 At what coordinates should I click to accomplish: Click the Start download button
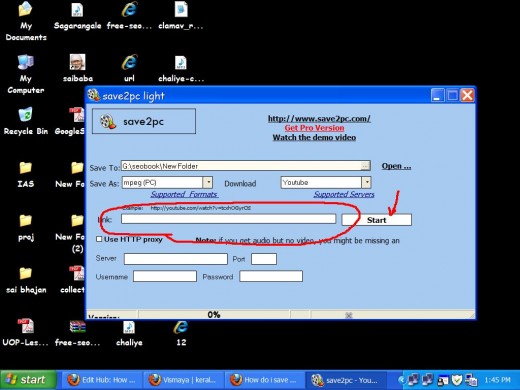[377, 220]
